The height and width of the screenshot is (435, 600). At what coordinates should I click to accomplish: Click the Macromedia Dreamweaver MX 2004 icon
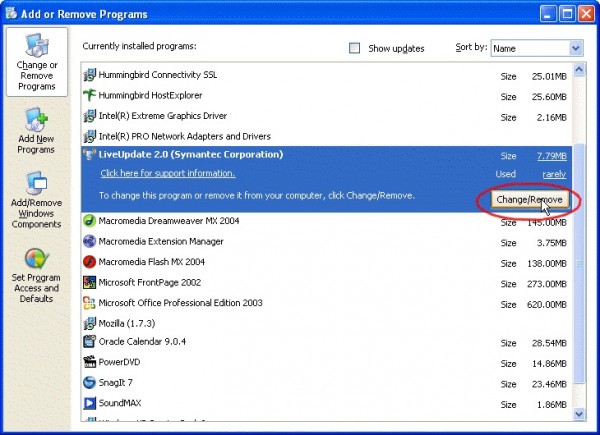(90, 221)
